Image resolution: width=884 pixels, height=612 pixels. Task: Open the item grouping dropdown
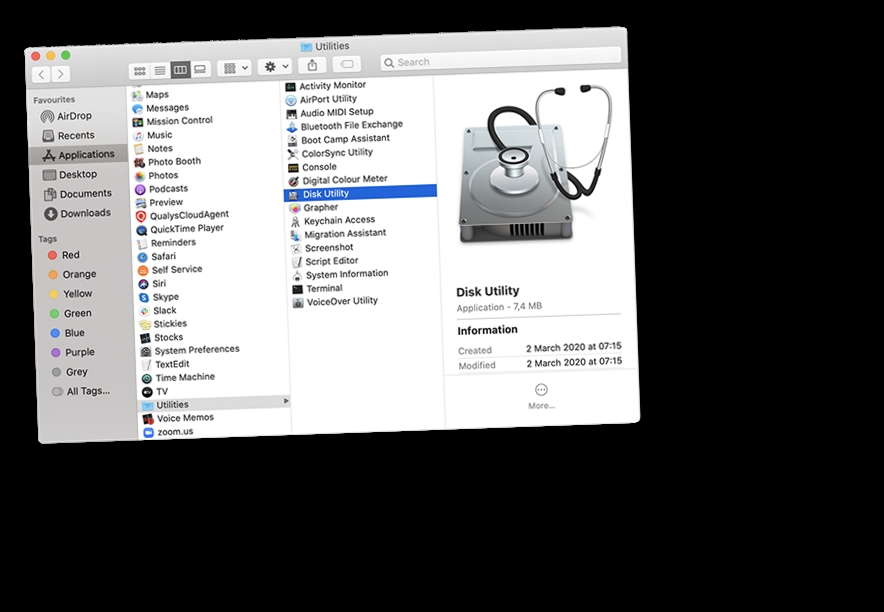pos(233,68)
